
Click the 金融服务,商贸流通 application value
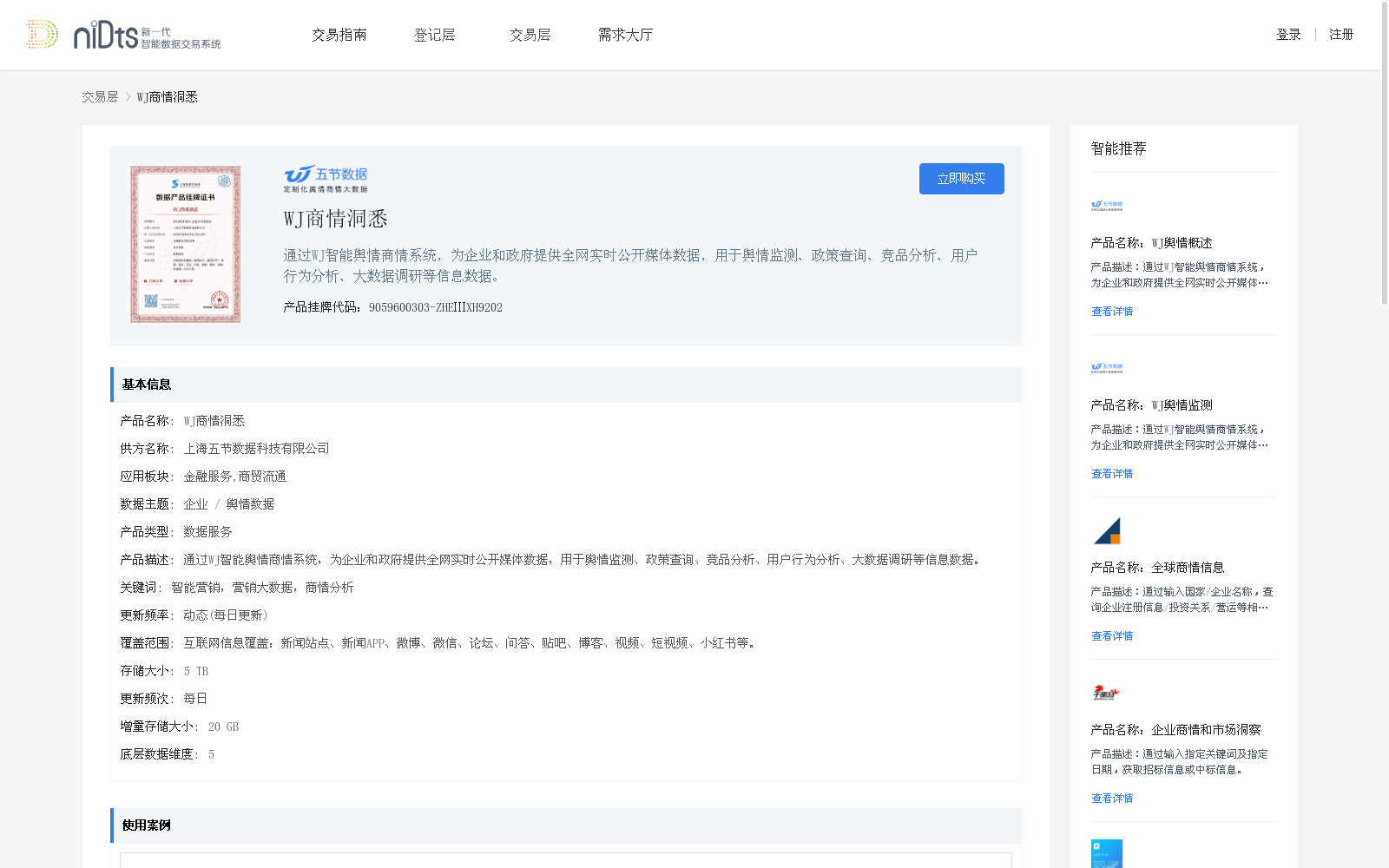click(234, 477)
